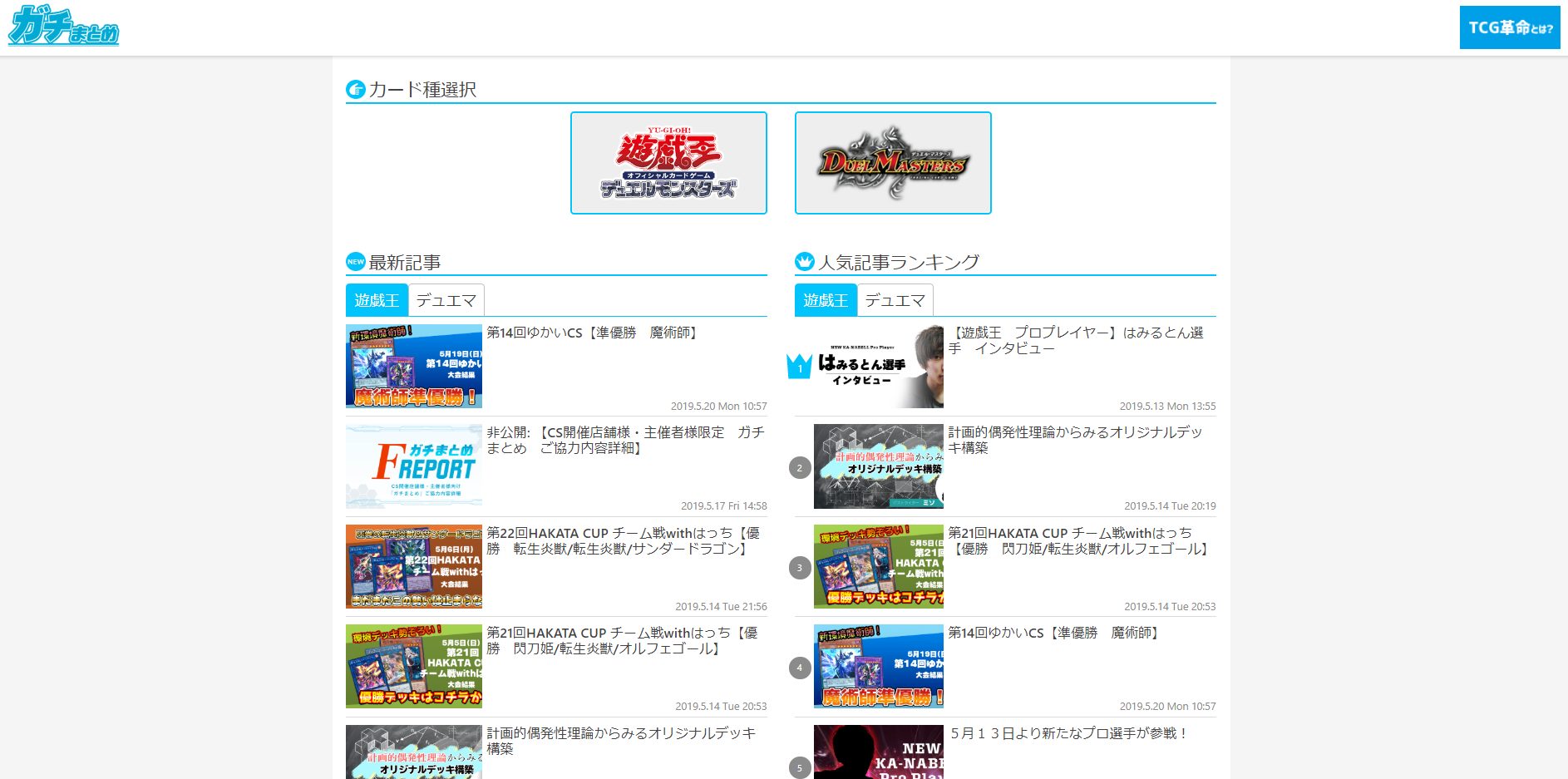Select the Duel Masters card type banner
Viewport: 1568px width, 779px height.
pyautogui.click(x=893, y=163)
